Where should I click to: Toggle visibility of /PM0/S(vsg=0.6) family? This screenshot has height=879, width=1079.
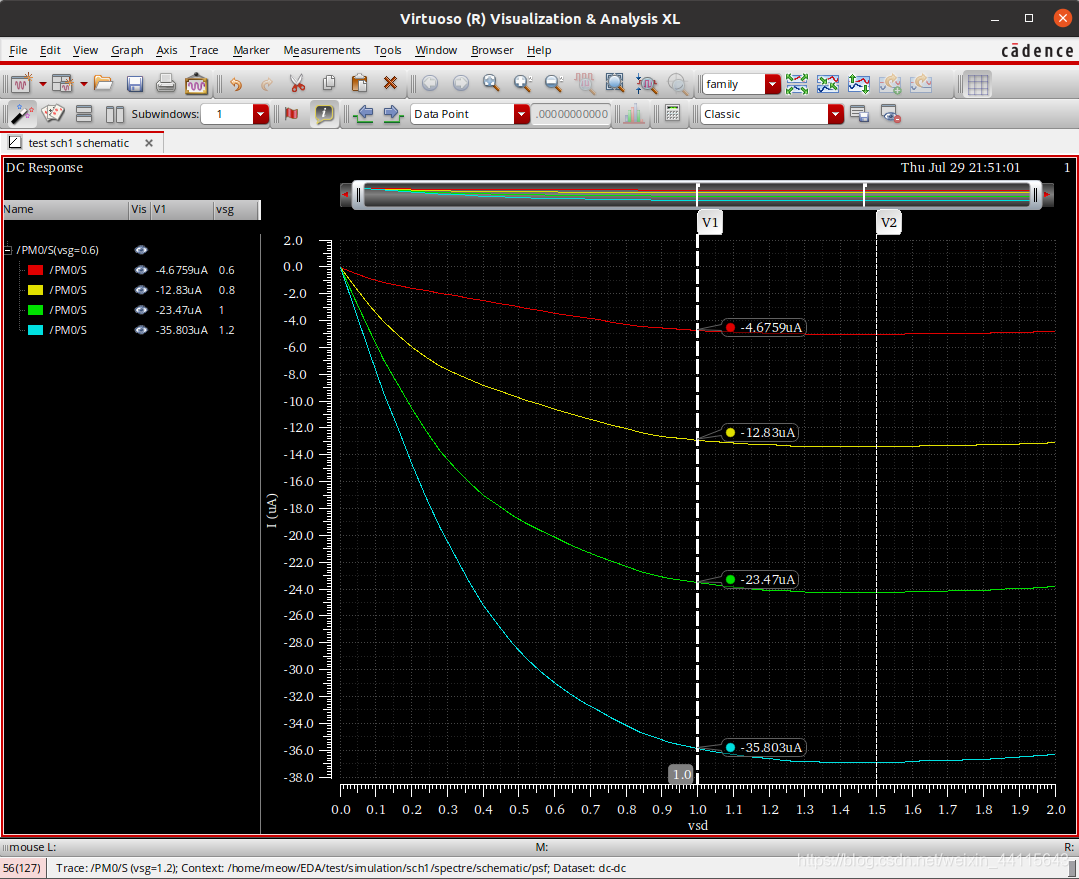pyautogui.click(x=141, y=250)
